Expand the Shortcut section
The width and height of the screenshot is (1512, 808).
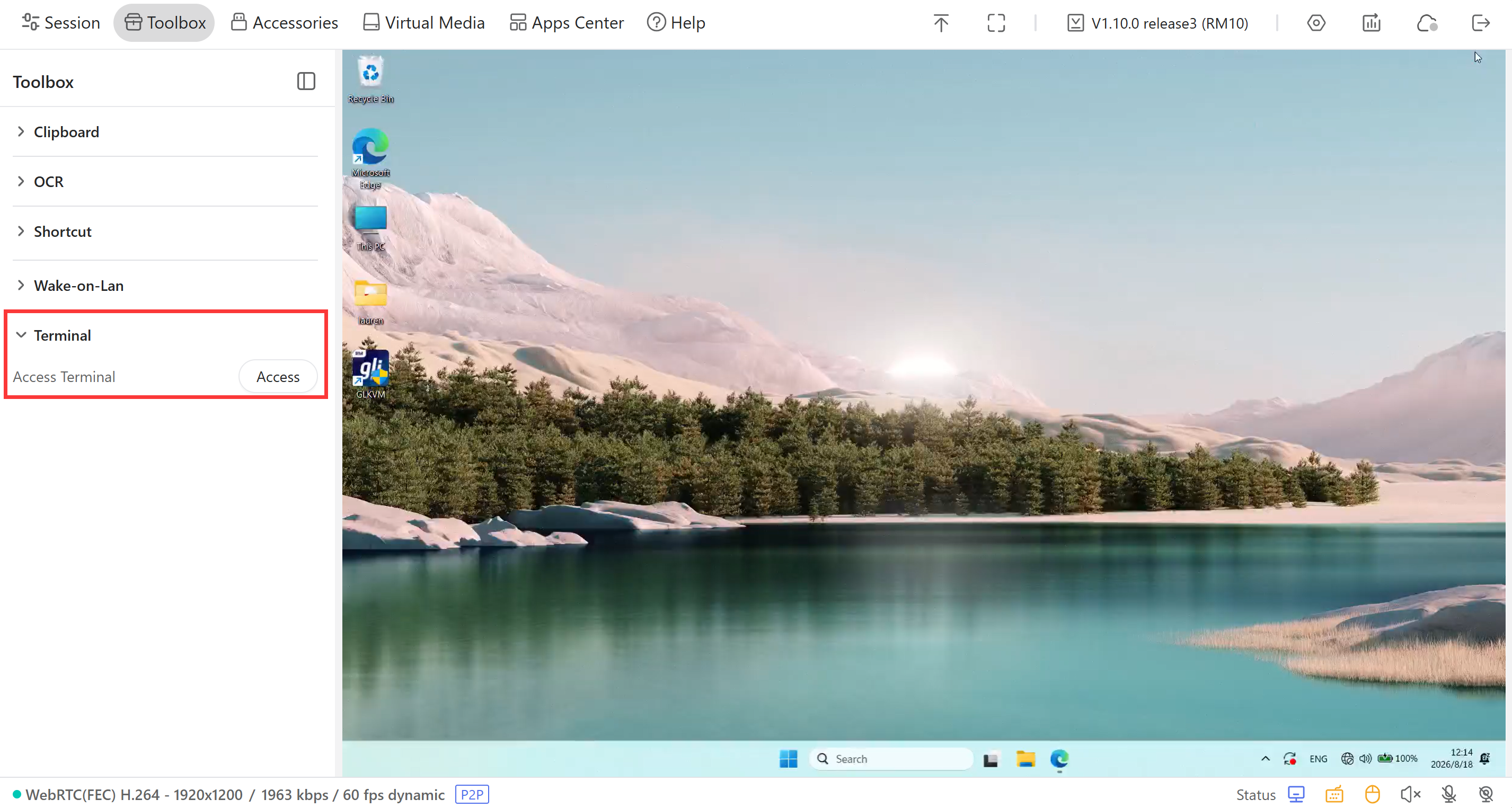point(165,232)
